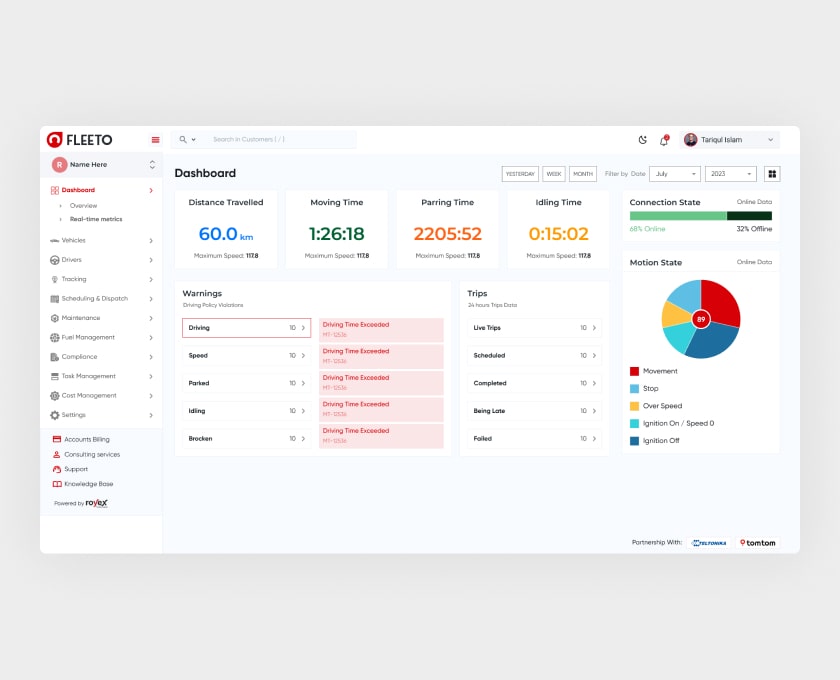This screenshot has width=840, height=680.
Task: Toggle the YESTERDAY date filter
Action: point(519,173)
